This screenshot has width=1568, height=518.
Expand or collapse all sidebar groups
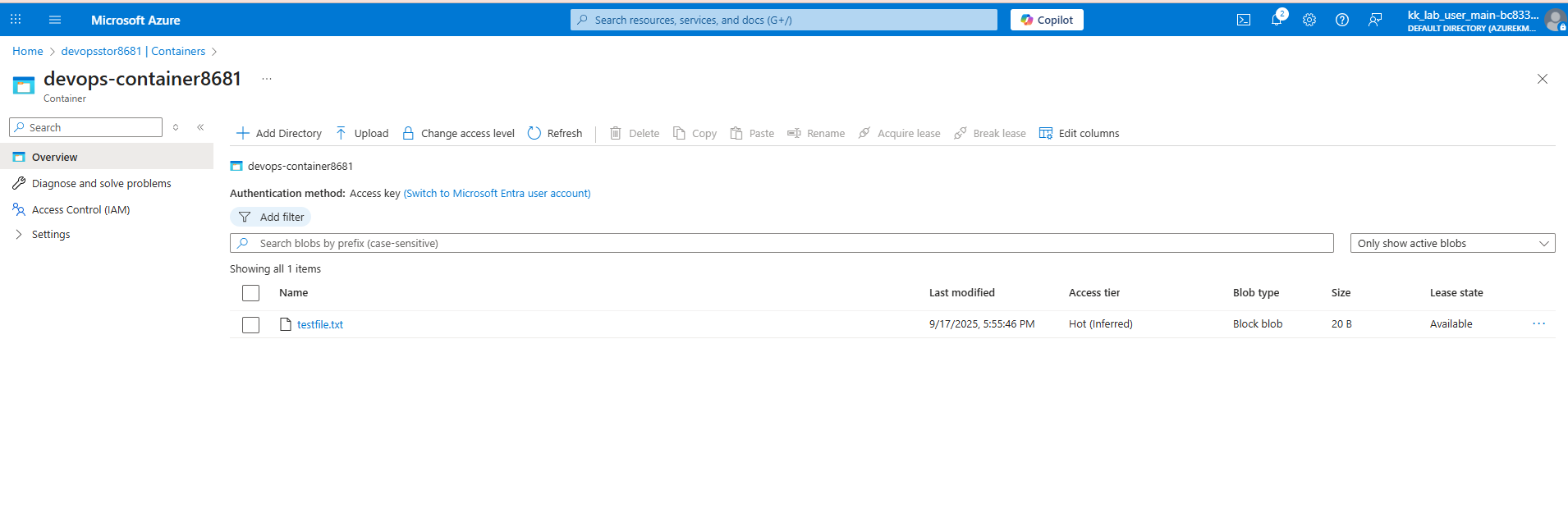coord(176,127)
